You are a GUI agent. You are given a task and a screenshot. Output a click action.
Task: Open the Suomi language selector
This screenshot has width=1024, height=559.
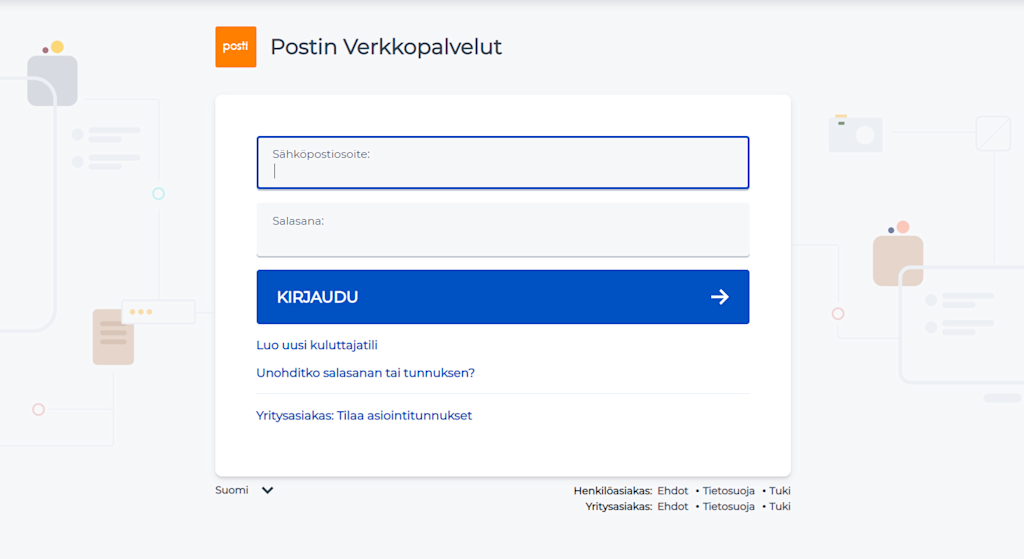(244, 490)
